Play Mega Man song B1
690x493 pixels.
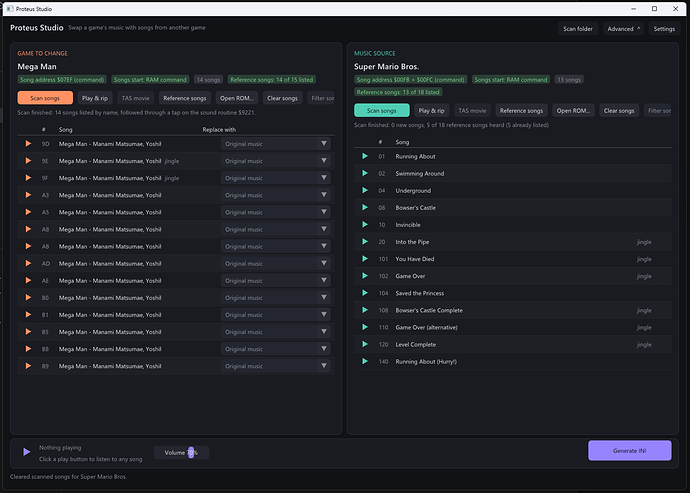coord(28,315)
